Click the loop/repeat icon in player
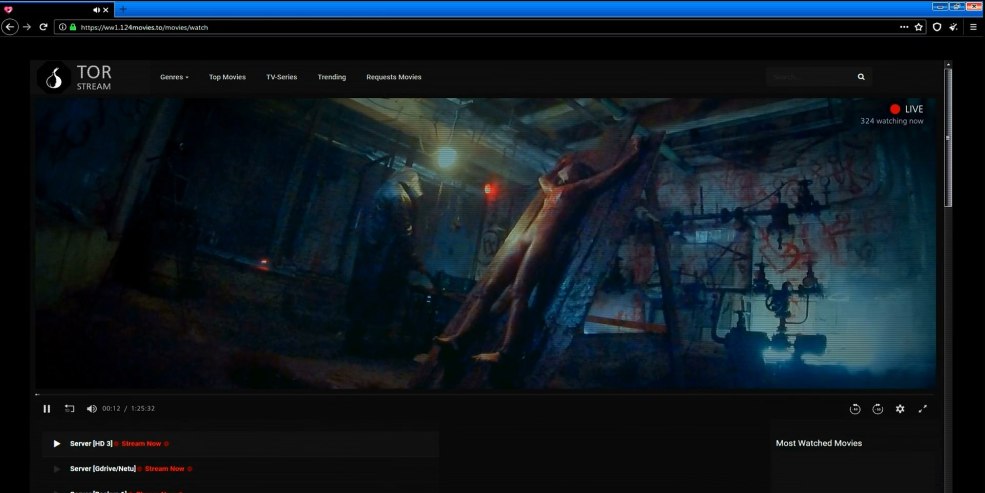985x493 pixels. [x=70, y=408]
